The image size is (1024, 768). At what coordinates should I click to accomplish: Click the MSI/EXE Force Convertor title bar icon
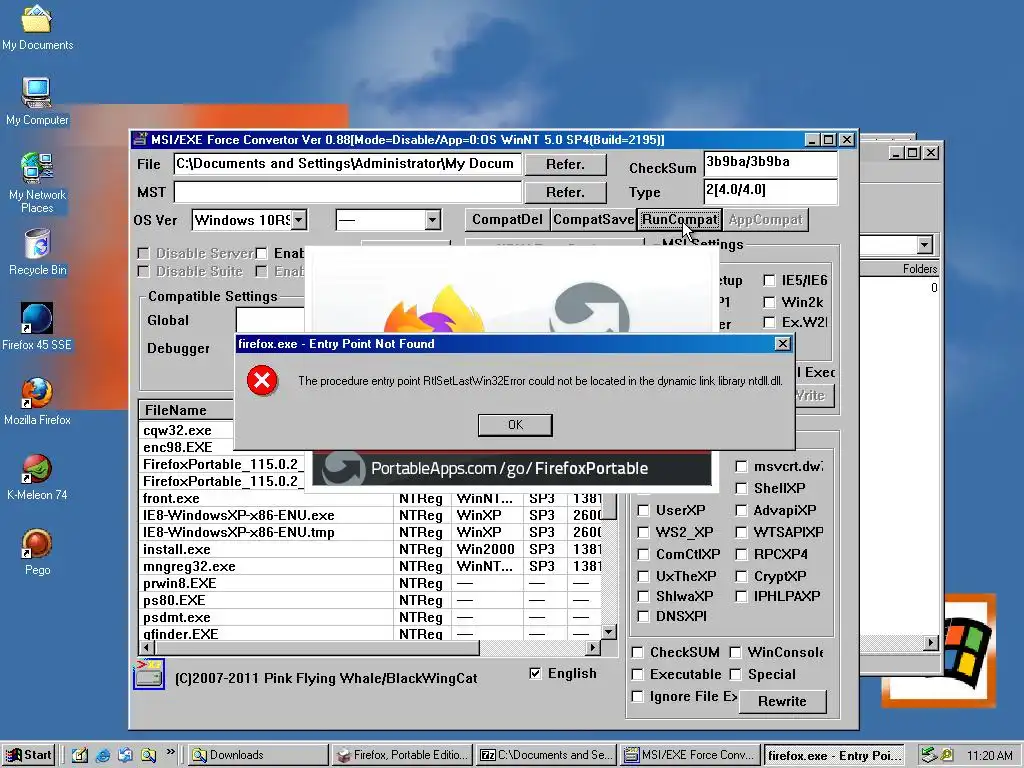tap(139, 139)
